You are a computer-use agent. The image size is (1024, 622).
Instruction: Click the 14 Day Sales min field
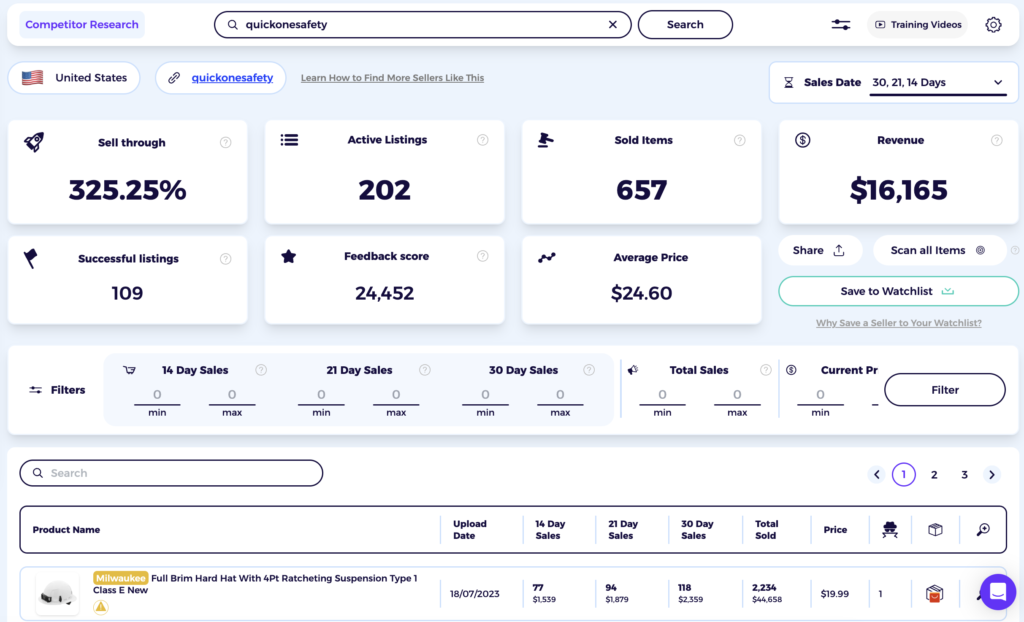point(157,395)
